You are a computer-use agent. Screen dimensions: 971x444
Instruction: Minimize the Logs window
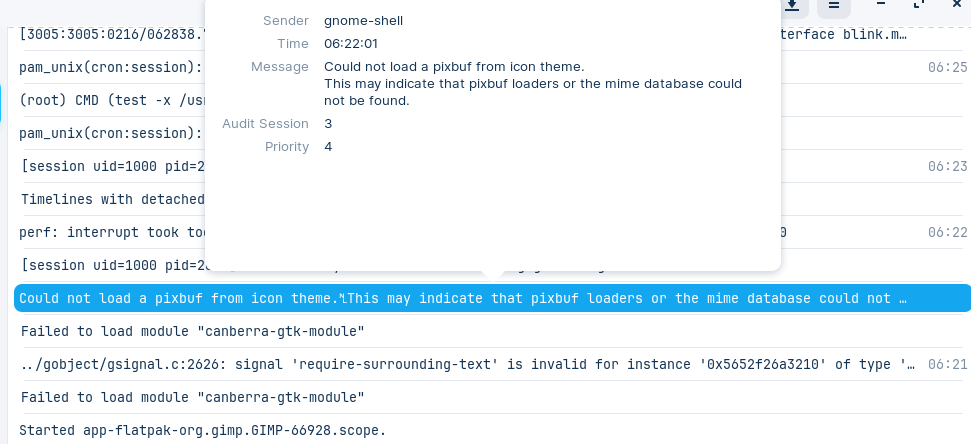pyautogui.click(x=881, y=4)
